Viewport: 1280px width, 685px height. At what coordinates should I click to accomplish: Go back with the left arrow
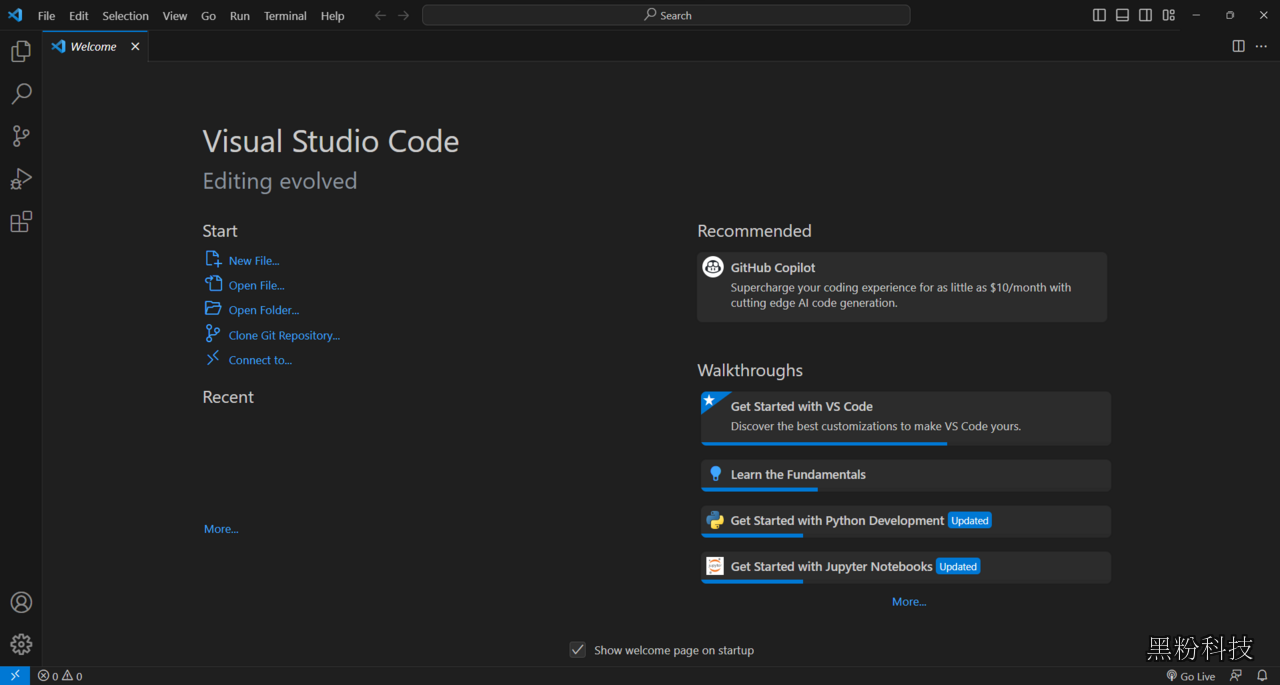pos(380,15)
